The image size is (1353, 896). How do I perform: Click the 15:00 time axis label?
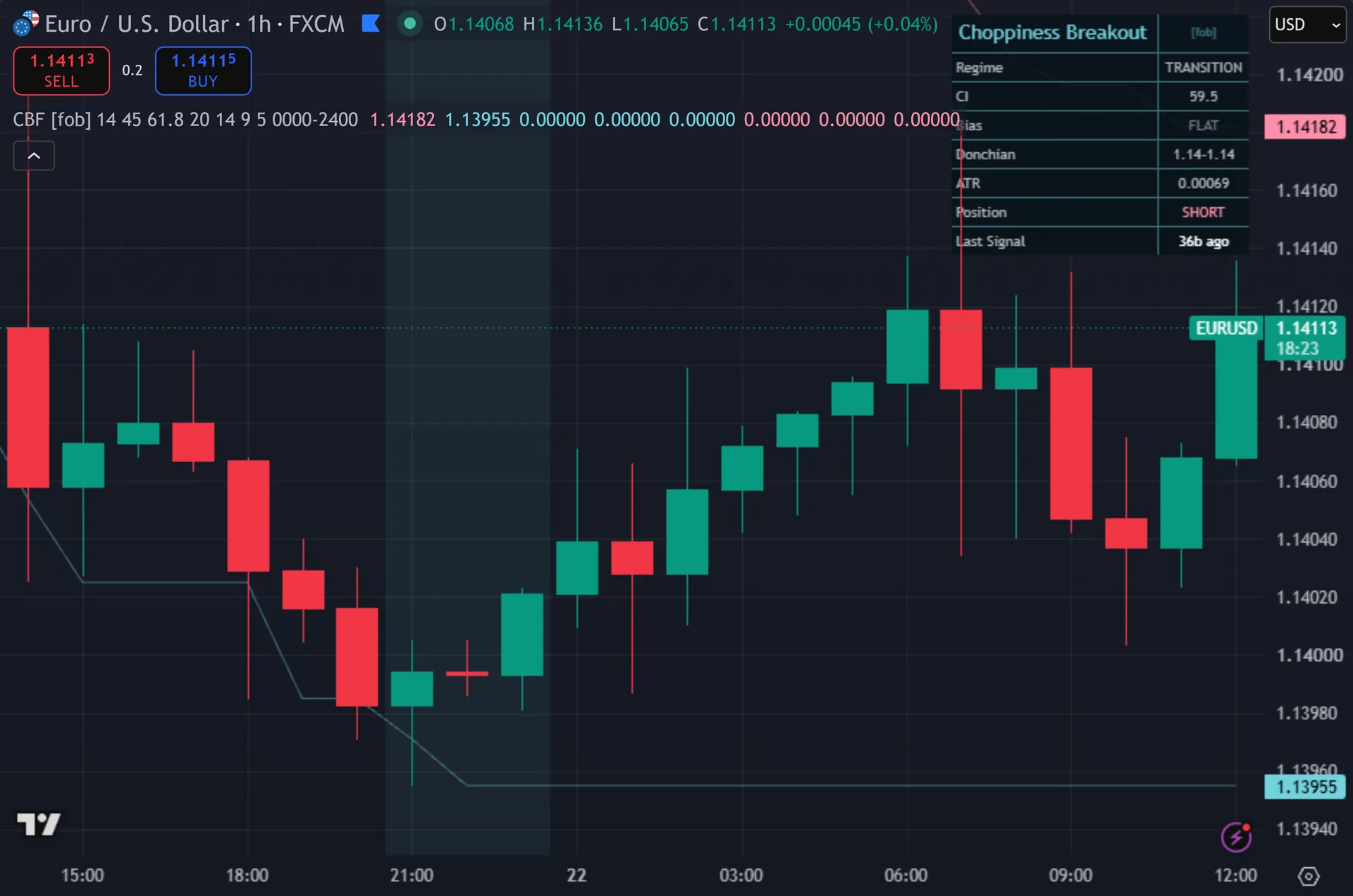pos(82,876)
